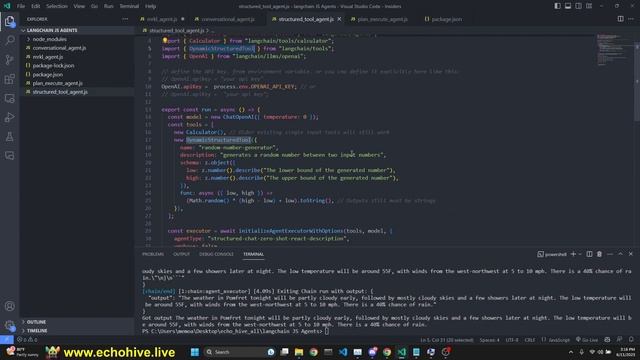
Task: Close the bottom terminal panel
Action: coord(631,254)
